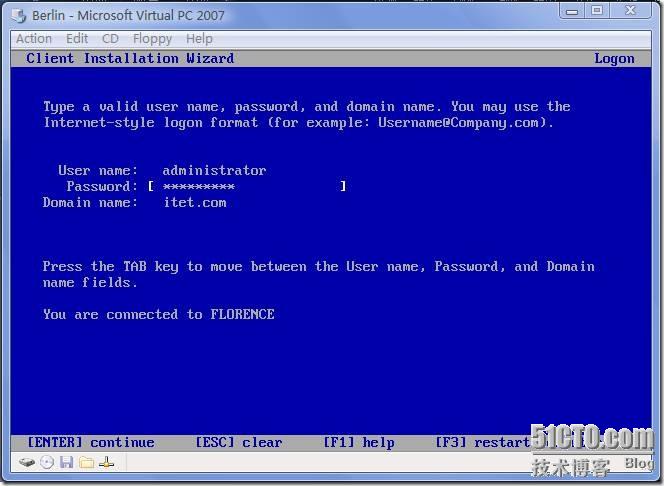Click the network adapter status icon
664x486 pixels.
106,462
